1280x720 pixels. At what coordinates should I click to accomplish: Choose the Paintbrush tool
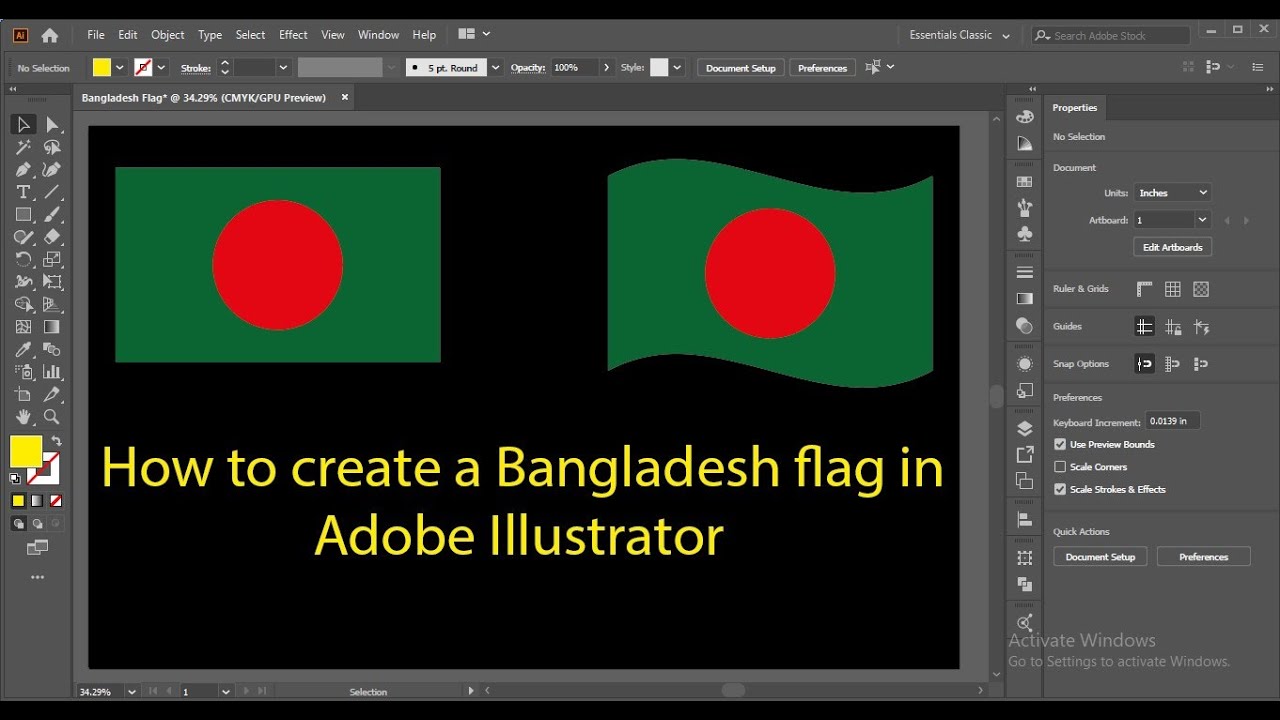[52, 214]
